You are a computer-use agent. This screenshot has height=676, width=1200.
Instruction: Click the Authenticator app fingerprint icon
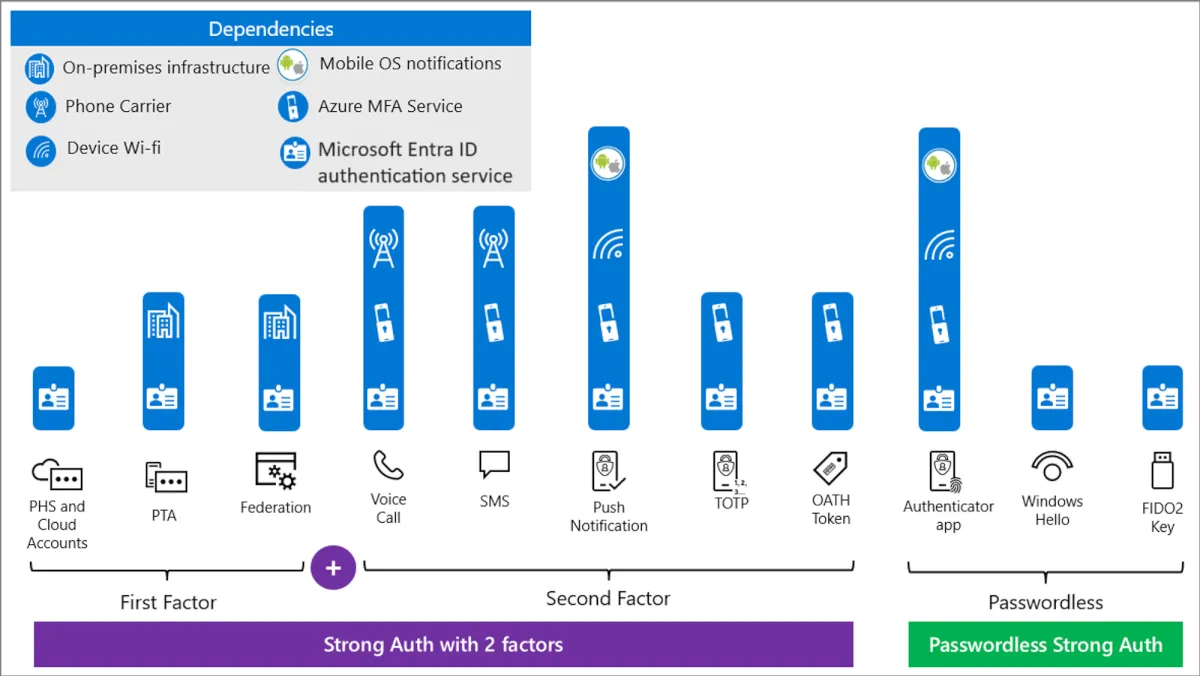[946, 471]
